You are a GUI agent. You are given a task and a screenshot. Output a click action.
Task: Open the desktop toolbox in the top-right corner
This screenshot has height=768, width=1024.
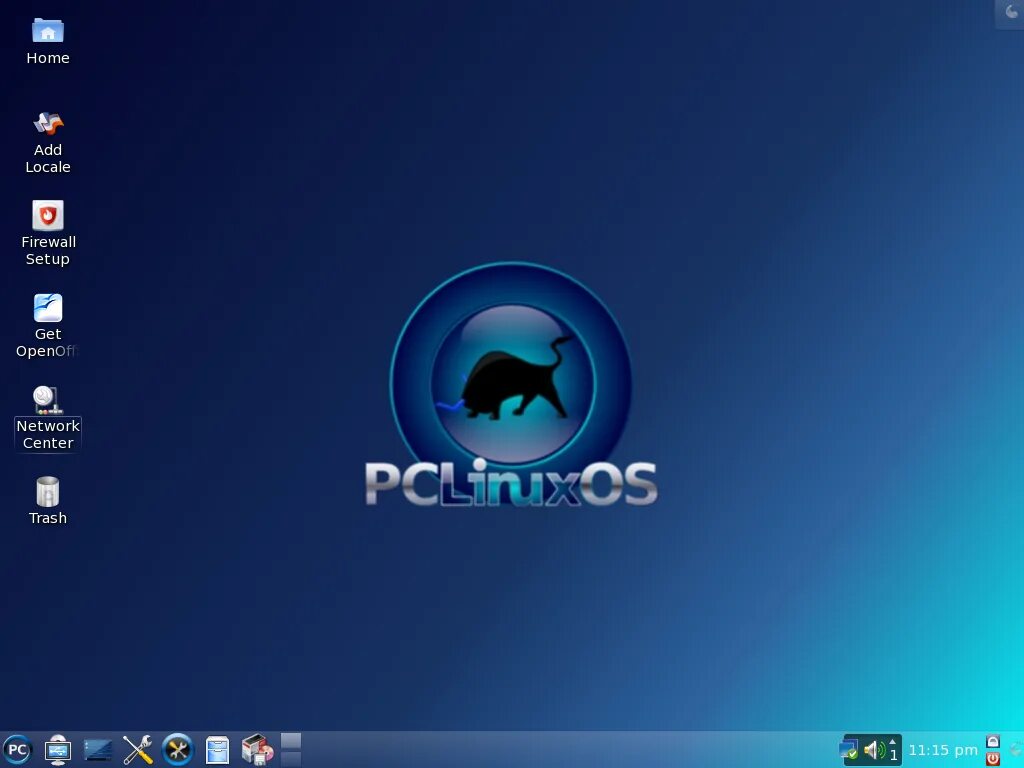pos(1010,13)
